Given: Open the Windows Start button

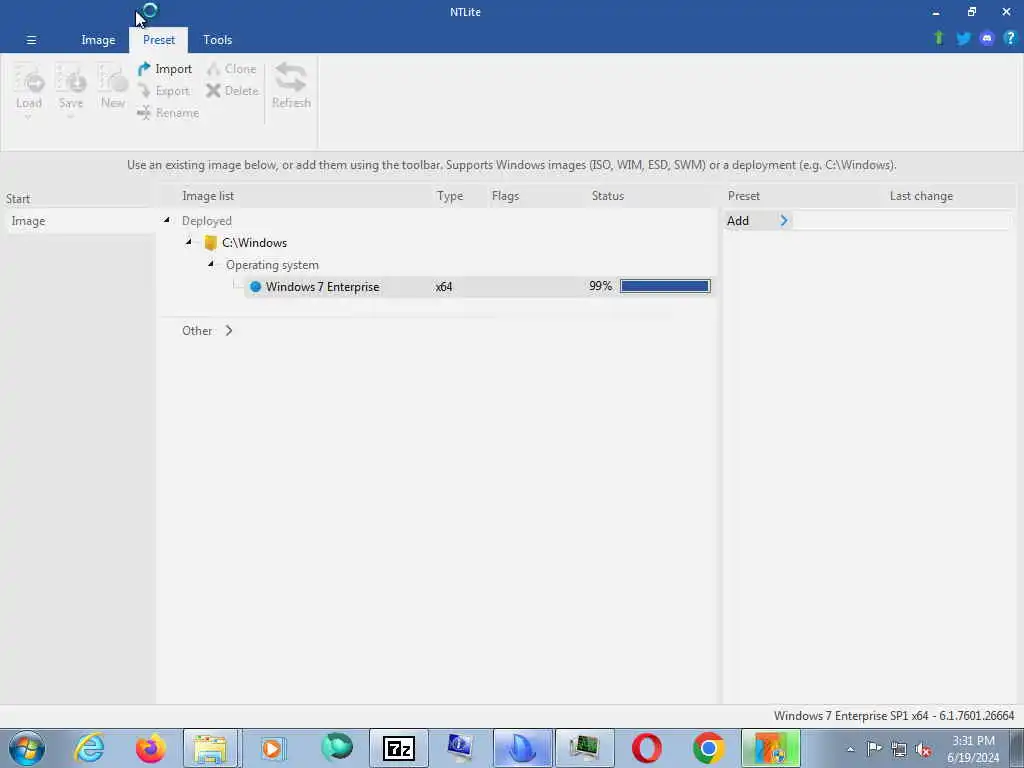Looking at the screenshot, I should [27, 748].
